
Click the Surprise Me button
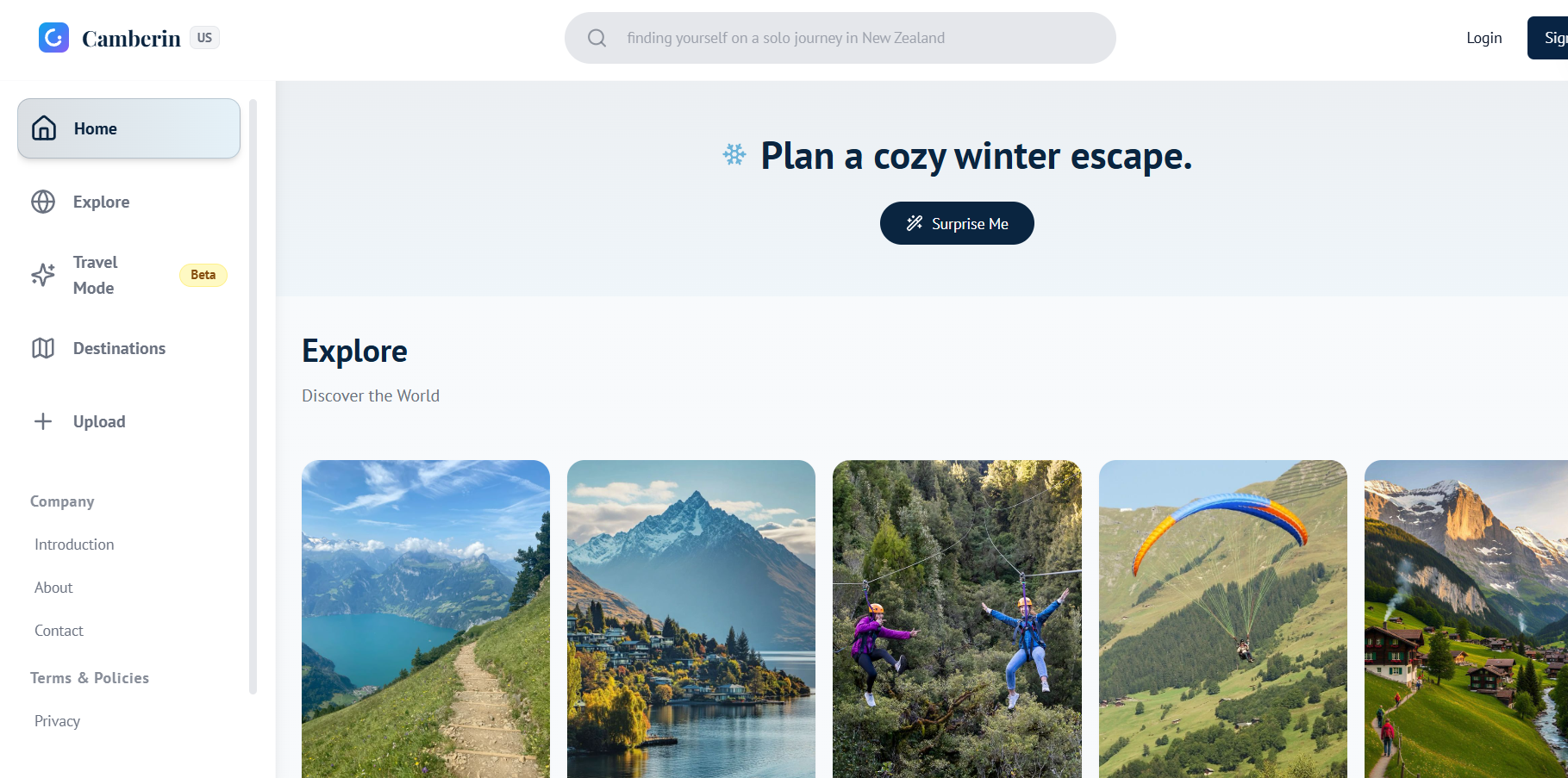point(957,223)
